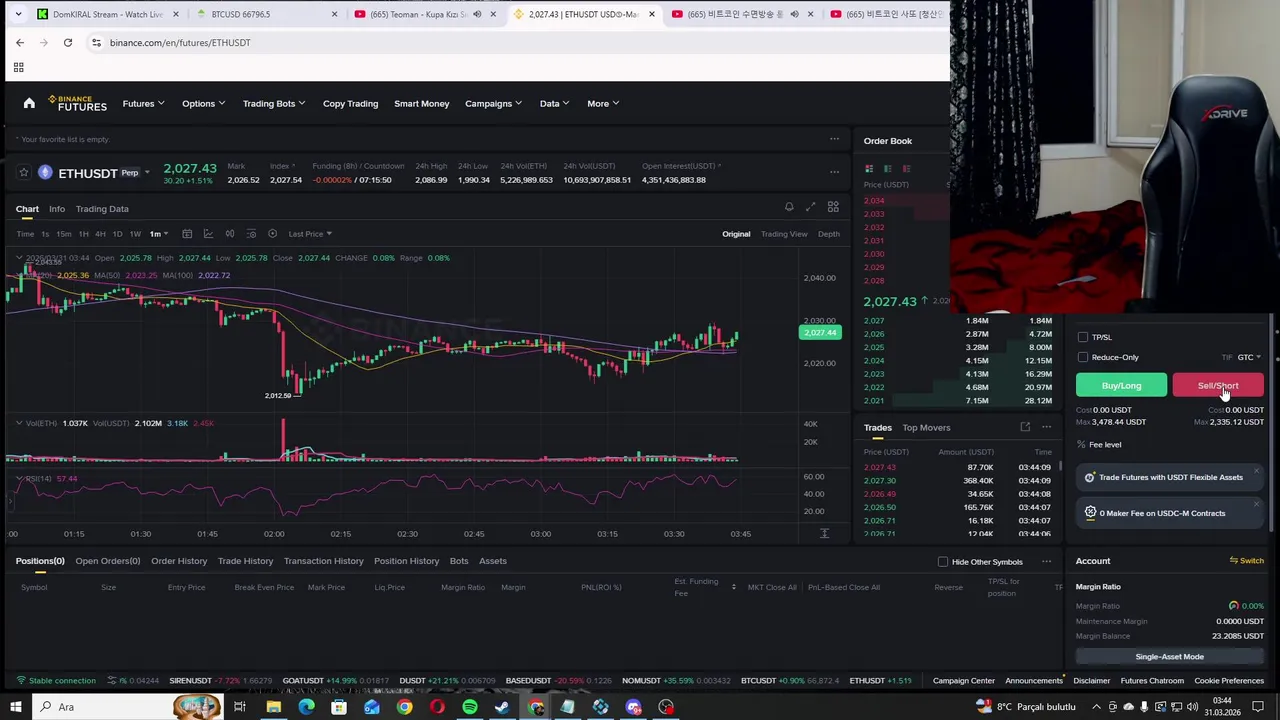
Task: Open Copy Trading page
Action: [350, 104]
